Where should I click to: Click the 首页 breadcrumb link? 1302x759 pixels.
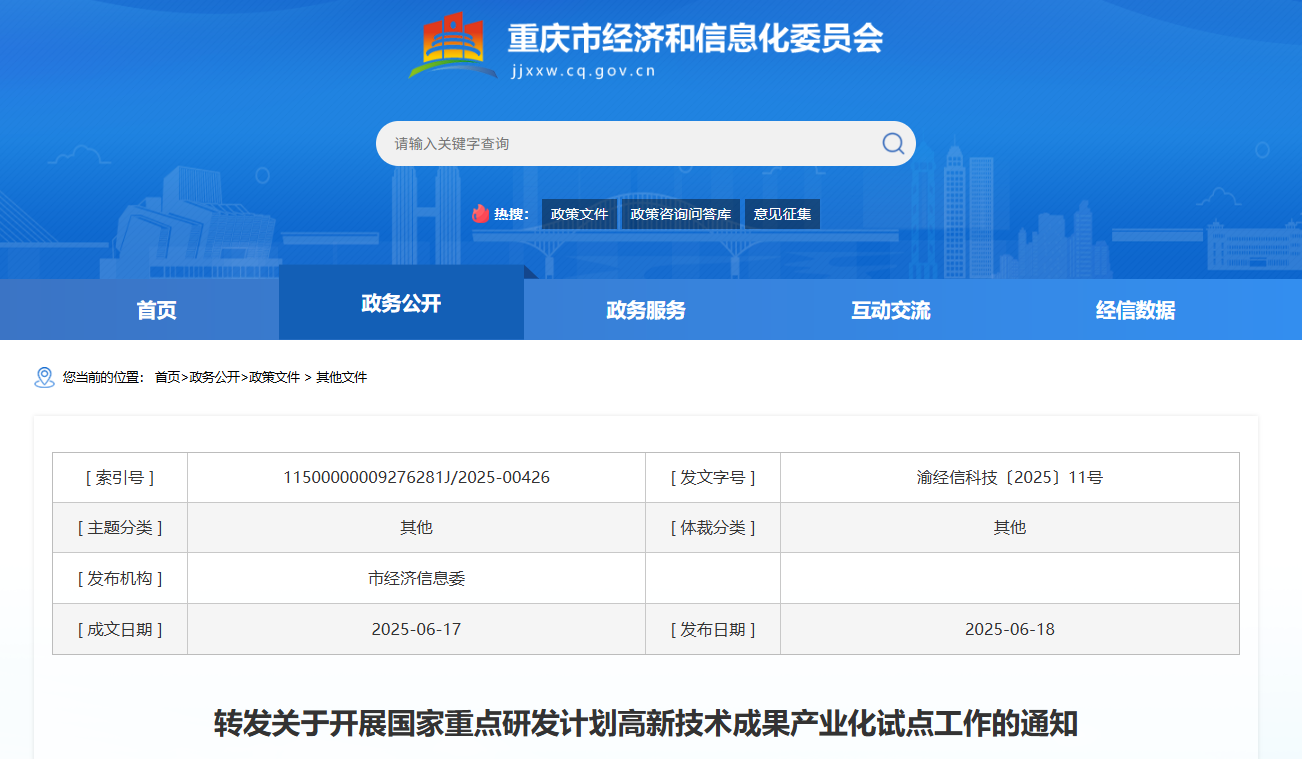167,377
